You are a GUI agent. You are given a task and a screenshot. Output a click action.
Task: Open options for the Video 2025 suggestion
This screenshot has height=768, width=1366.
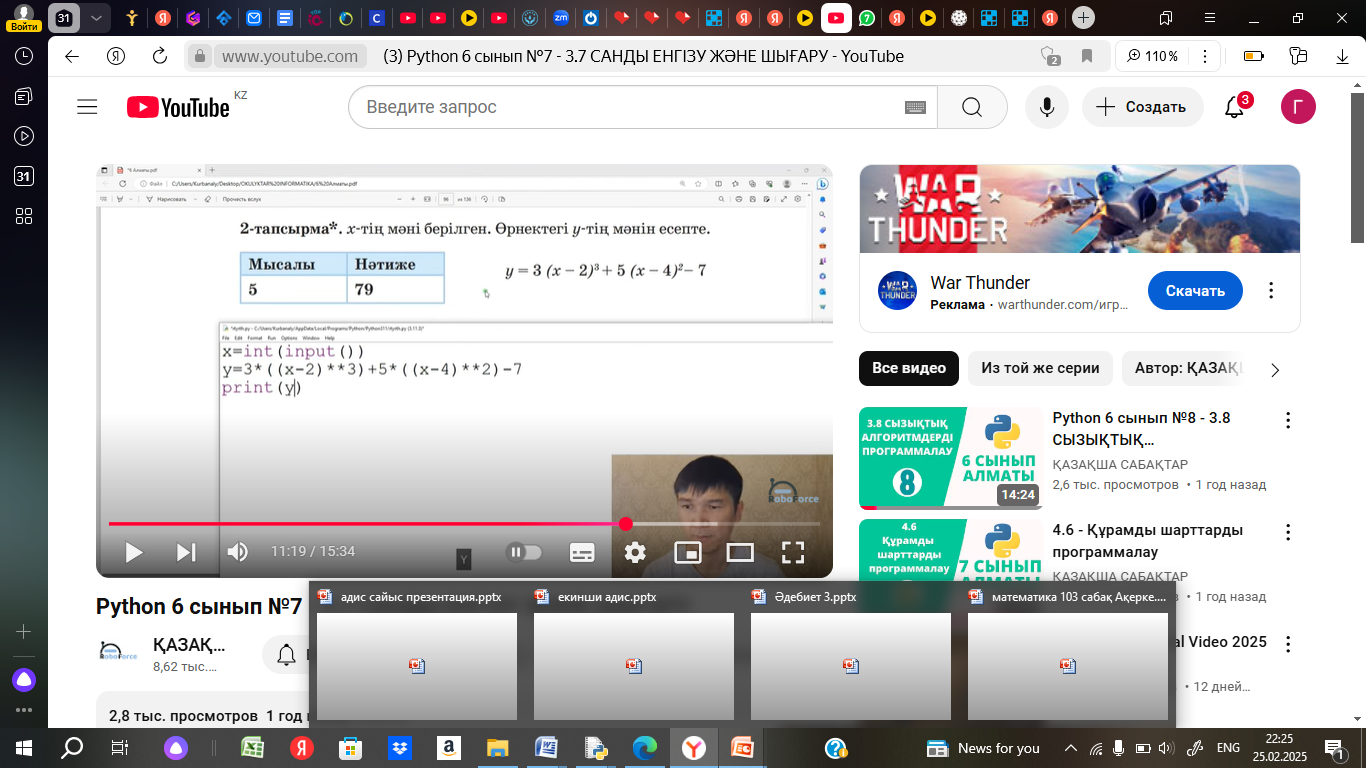click(1288, 644)
